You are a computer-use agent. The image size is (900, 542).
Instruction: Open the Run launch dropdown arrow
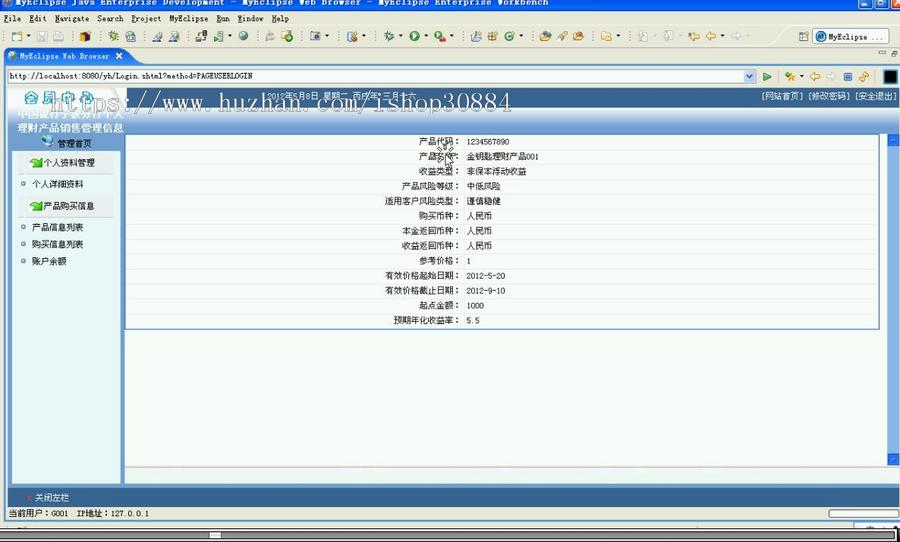426,36
